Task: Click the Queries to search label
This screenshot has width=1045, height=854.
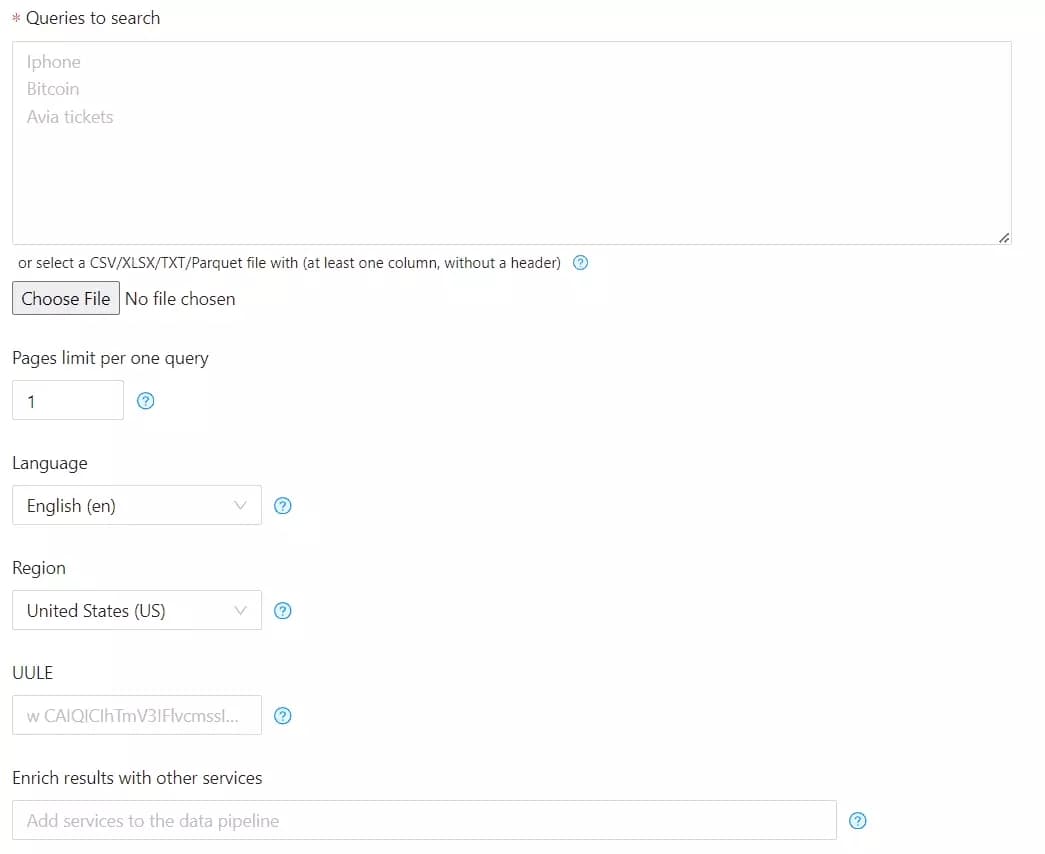Action: point(92,18)
